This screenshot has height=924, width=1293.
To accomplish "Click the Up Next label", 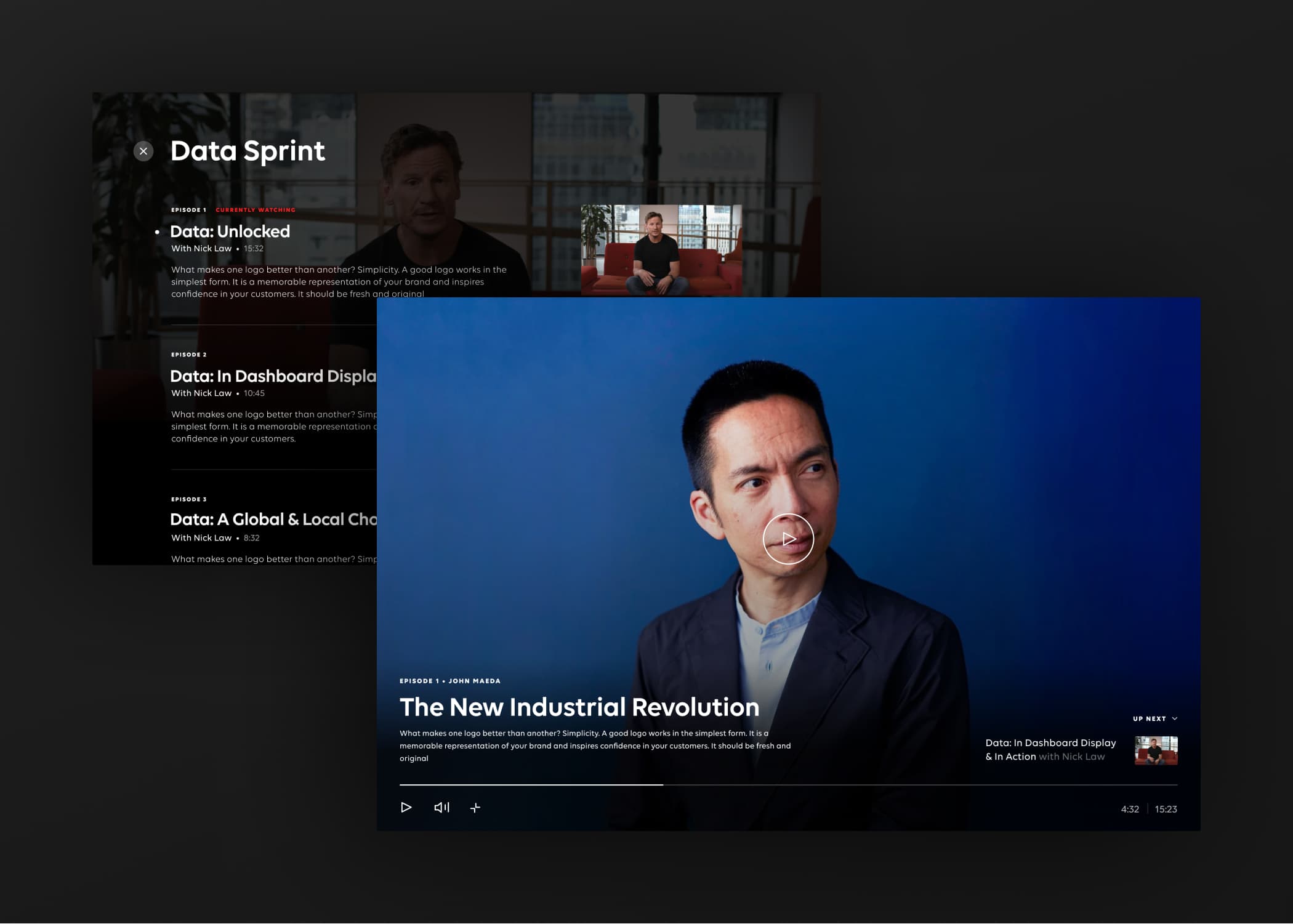I will click(1149, 719).
